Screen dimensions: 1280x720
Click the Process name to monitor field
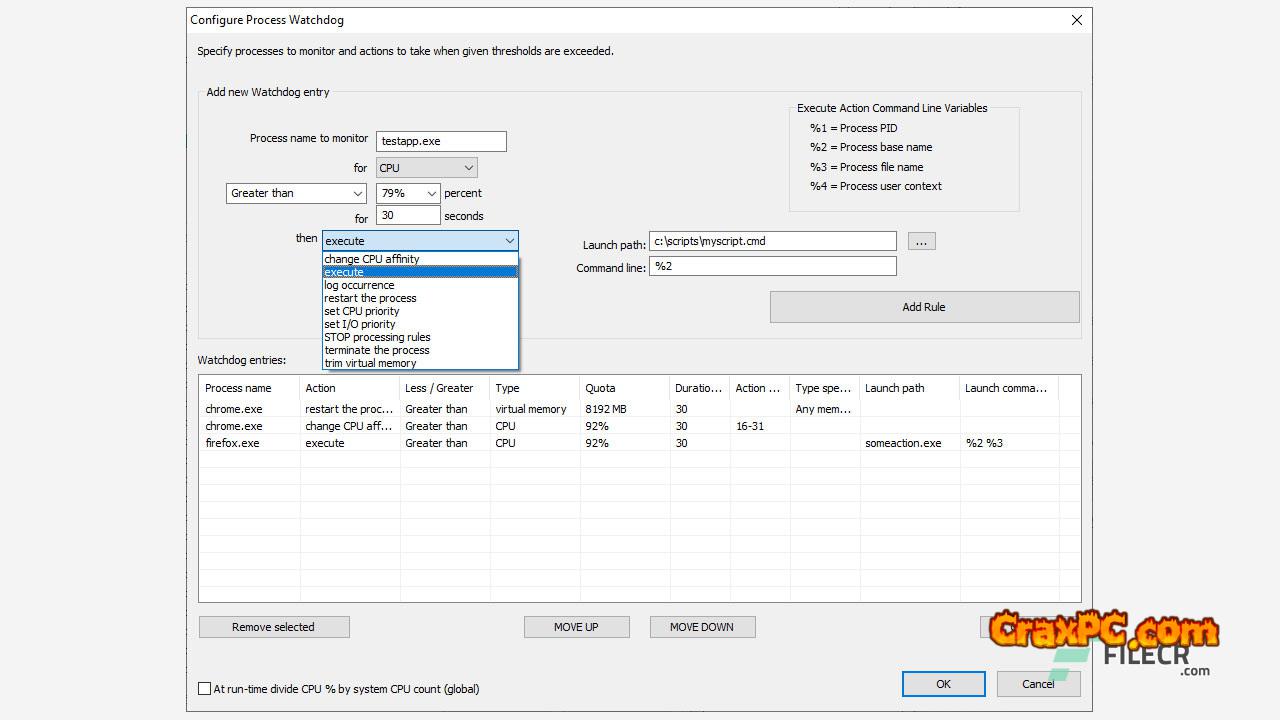click(x=441, y=141)
